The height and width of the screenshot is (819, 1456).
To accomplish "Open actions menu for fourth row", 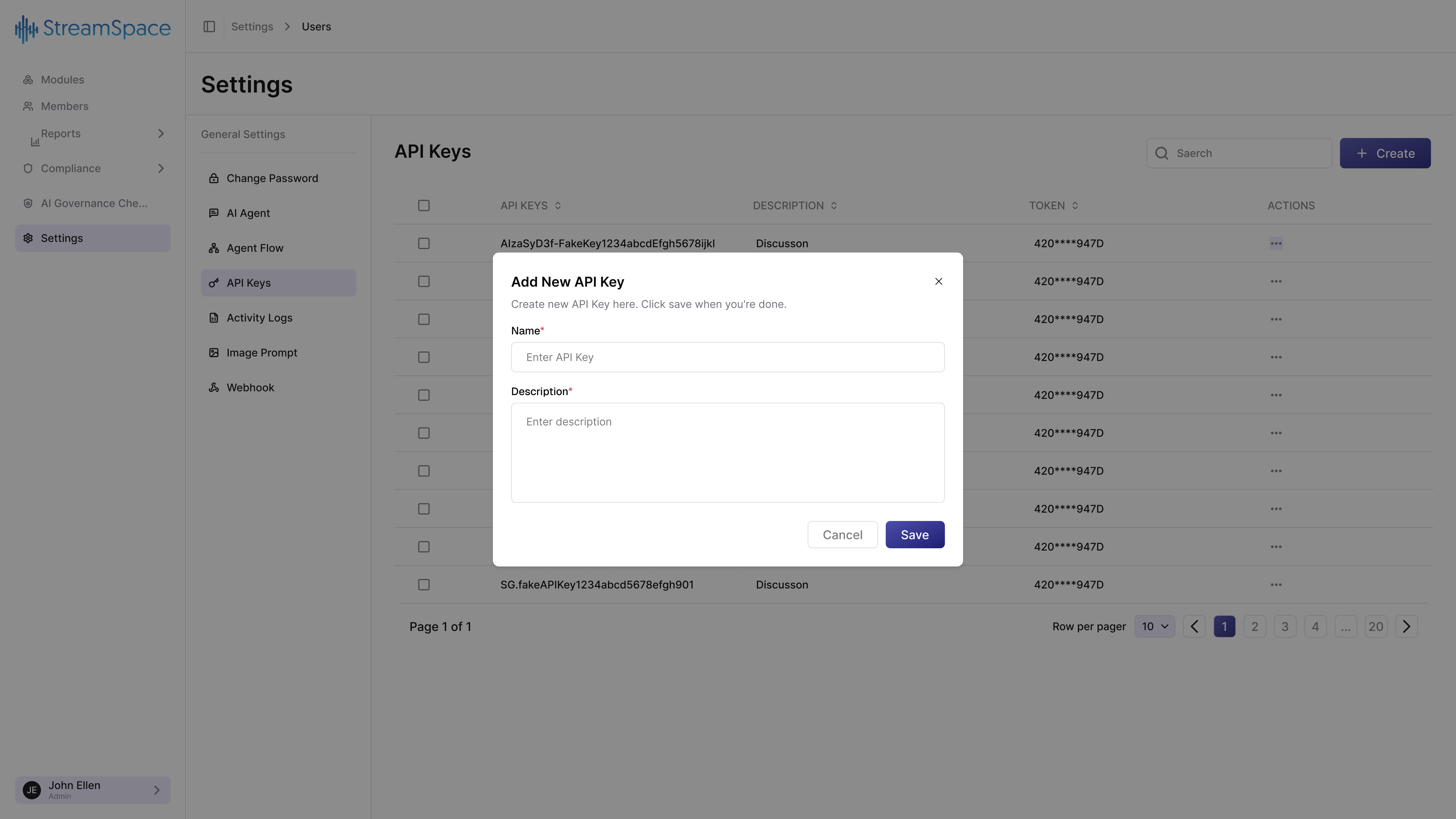I will (x=1276, y=357).
